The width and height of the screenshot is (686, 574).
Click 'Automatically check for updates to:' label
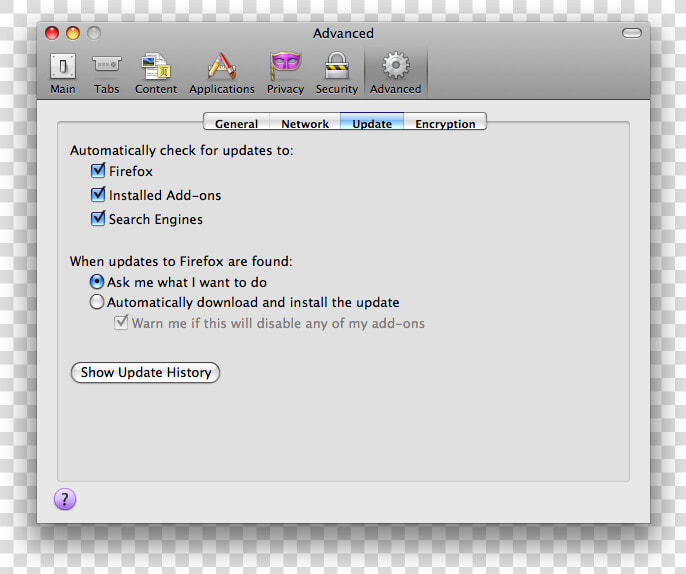click(x=182, y=150)
